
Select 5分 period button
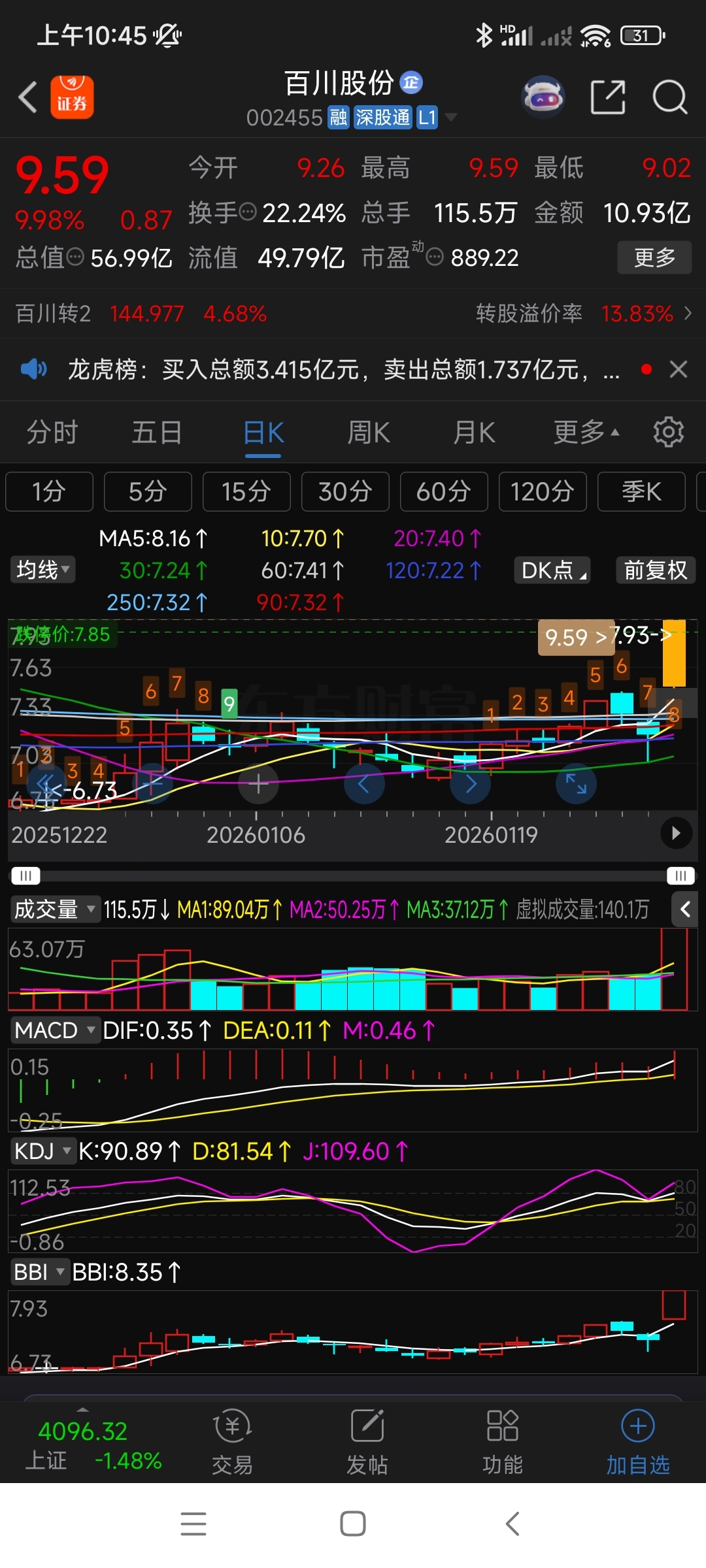pos(148,491)
